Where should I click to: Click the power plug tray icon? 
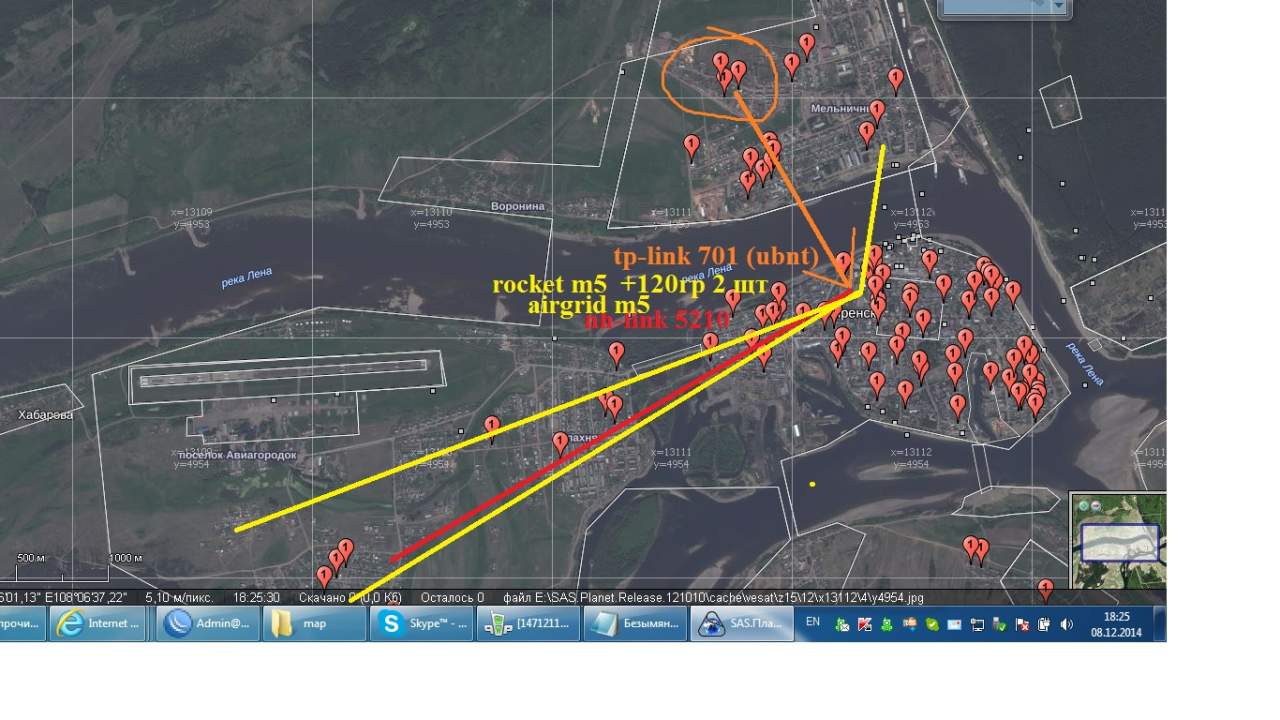point(1044,625)
